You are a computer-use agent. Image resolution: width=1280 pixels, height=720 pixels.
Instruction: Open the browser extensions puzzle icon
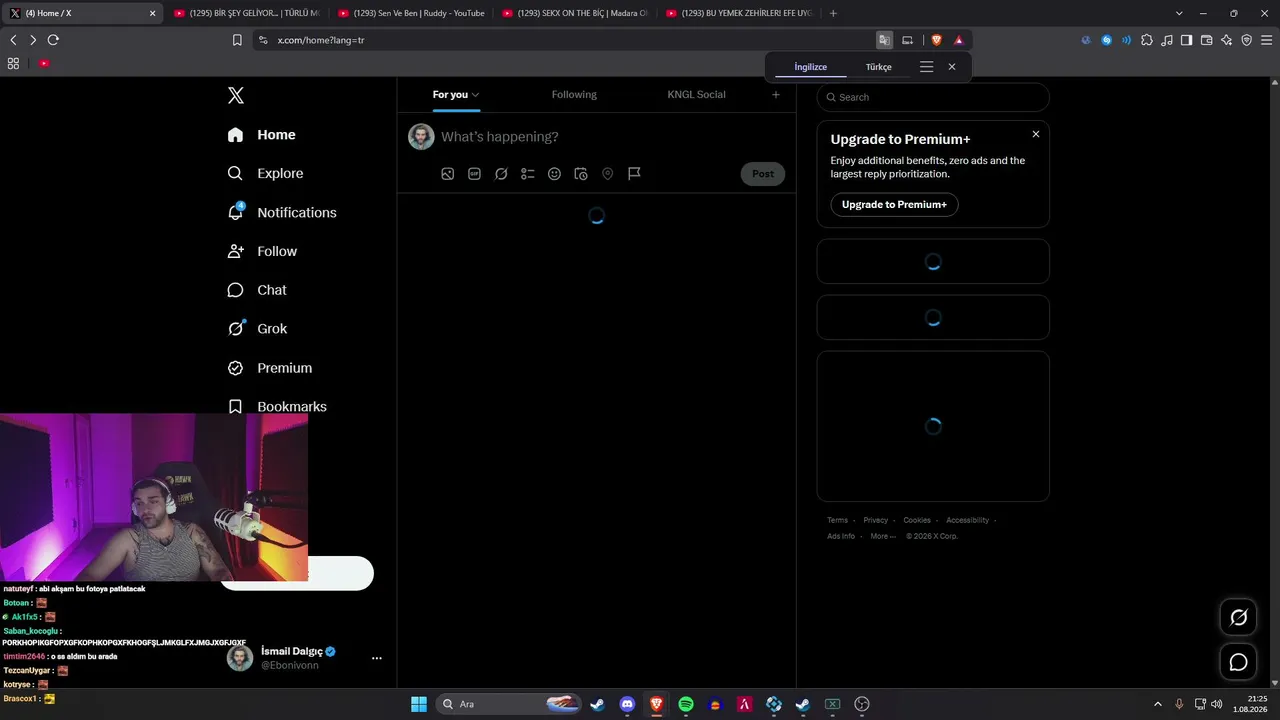click(x=1146, y=40)
